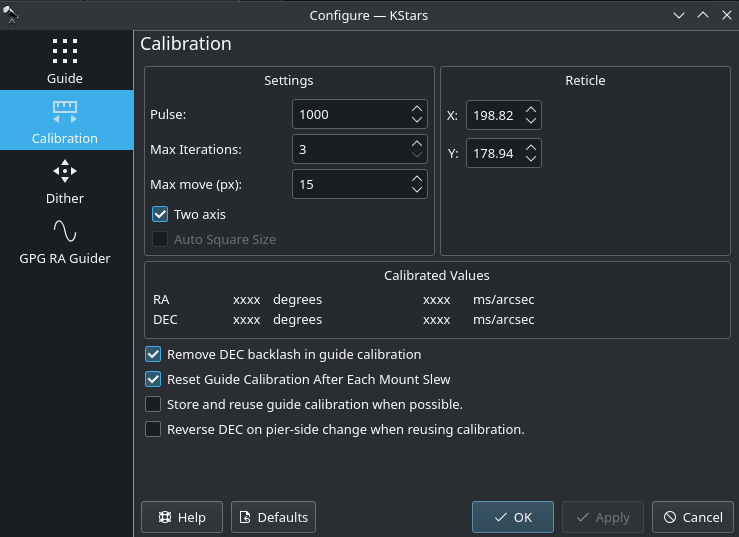Click the prohibited icon on Cancel button
739x537 pixels.
click(670, 517)
